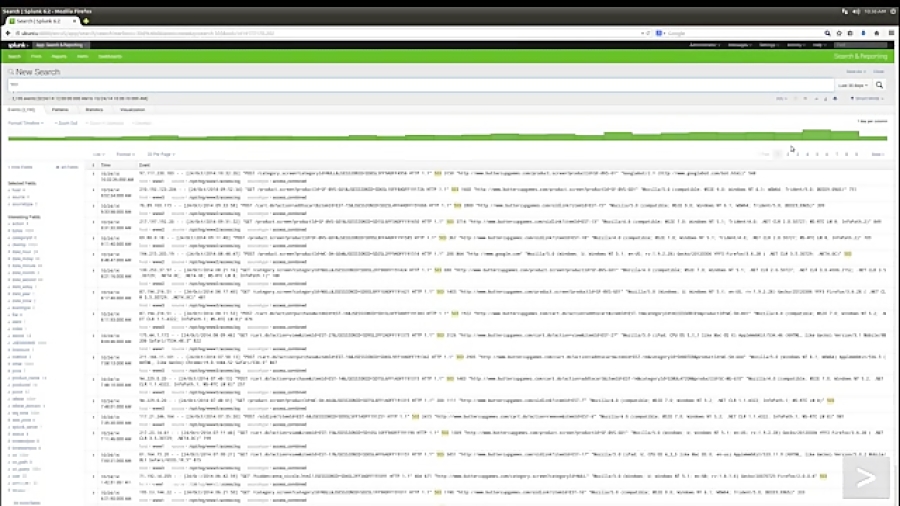The width and height of the screenshot is (900, 506).
Task: Open the Job dropdown
Action: [782, 99]
